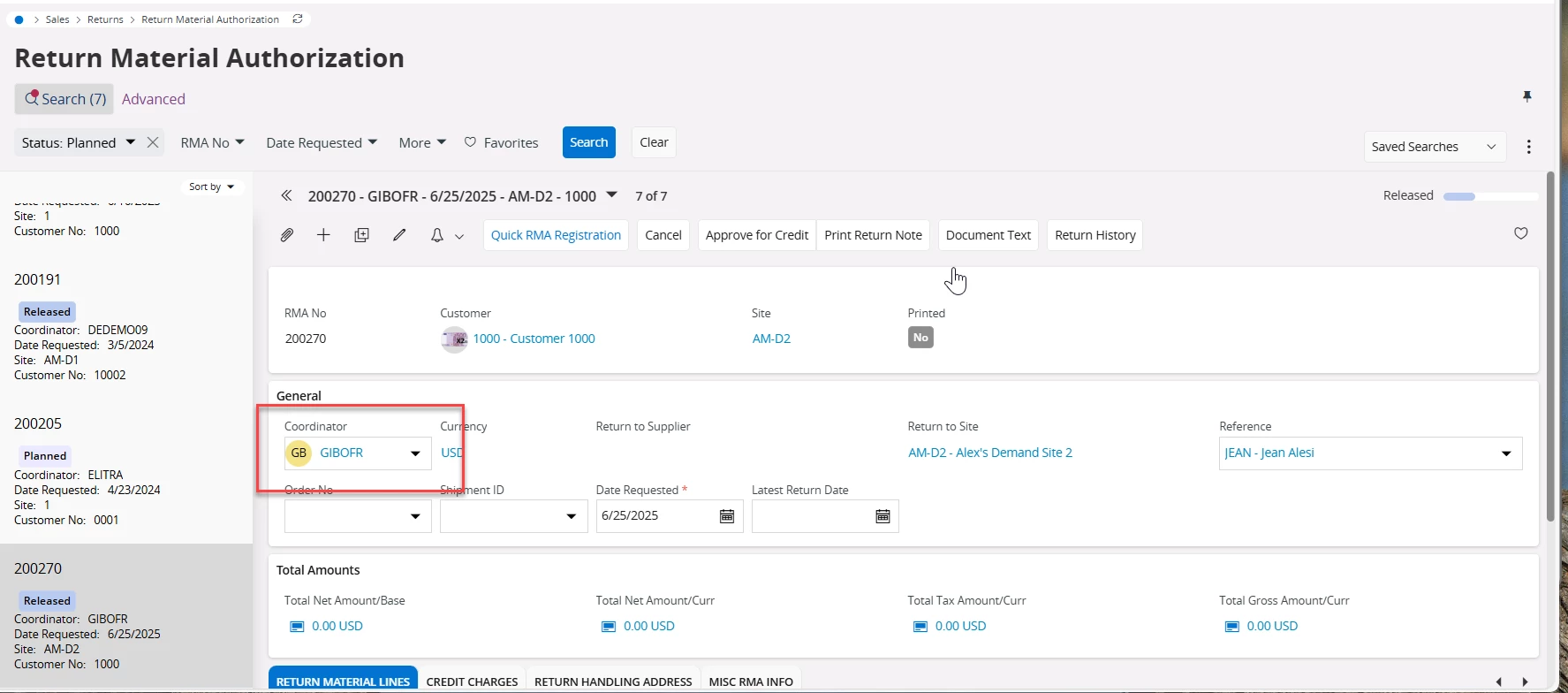
Task: Click the home dot in breadcrumb
Action: click(x=19, y=19)
